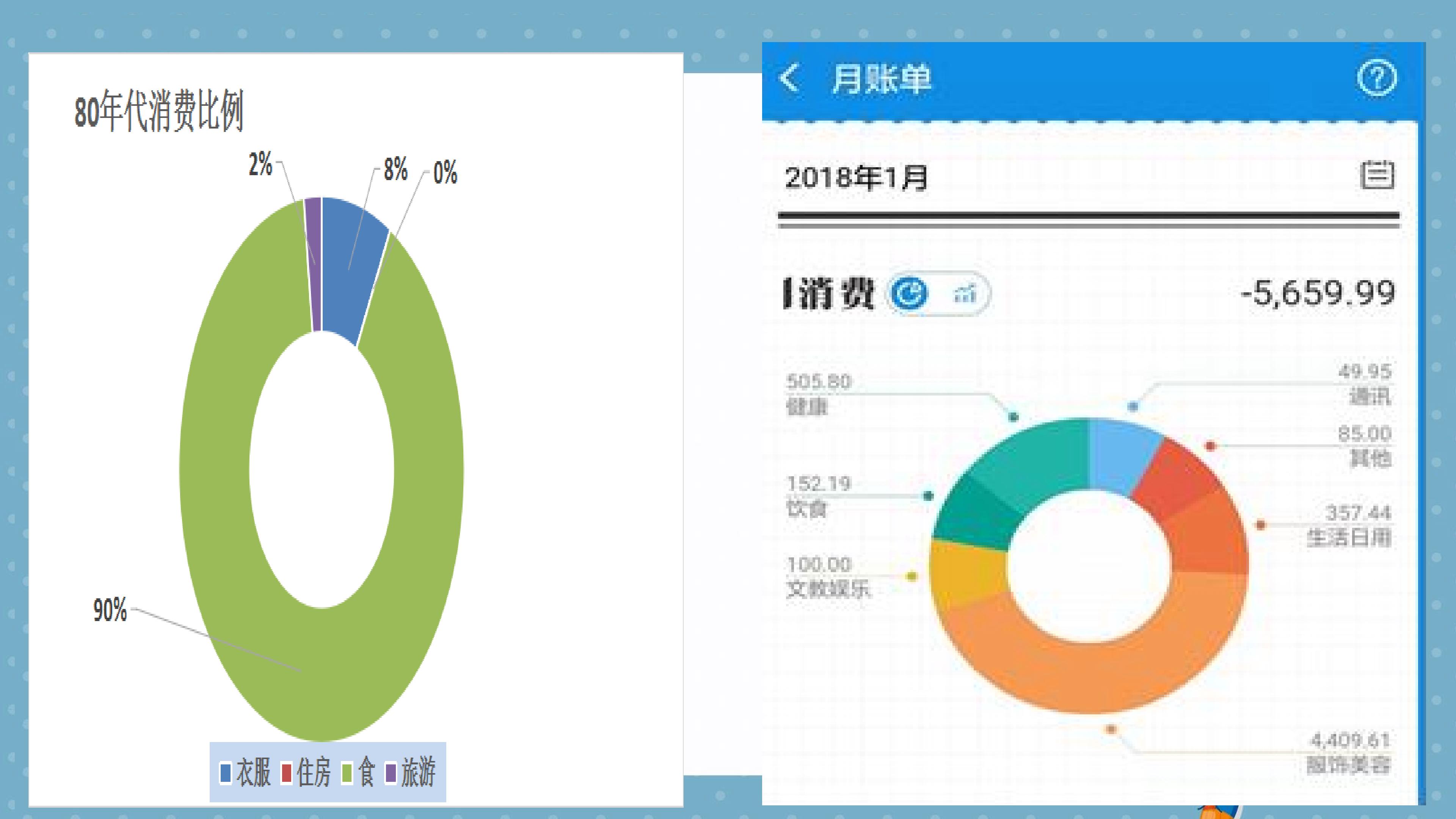Click the blue 衣服 legend swatch

point(225,773)
